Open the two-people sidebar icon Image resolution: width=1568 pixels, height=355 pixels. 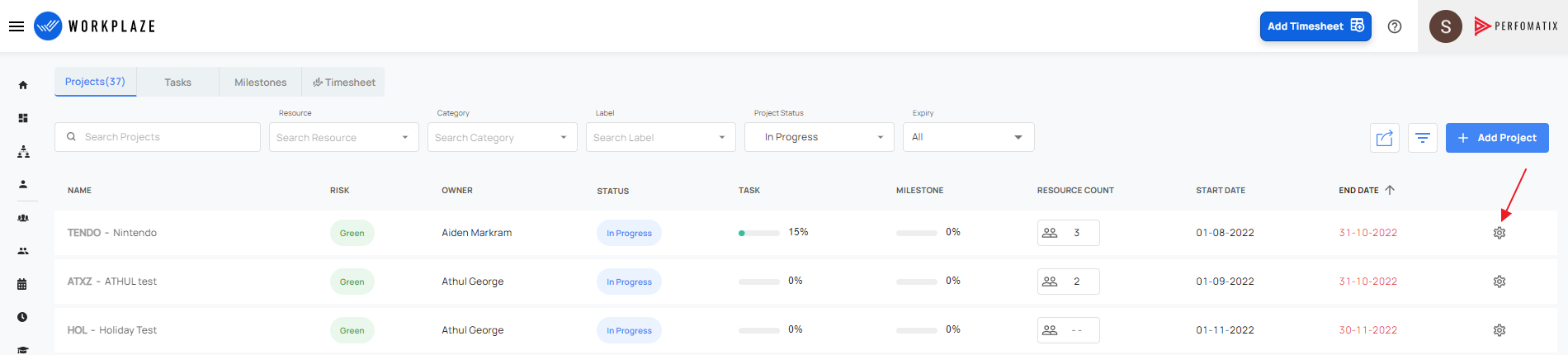tap(23, 251)
